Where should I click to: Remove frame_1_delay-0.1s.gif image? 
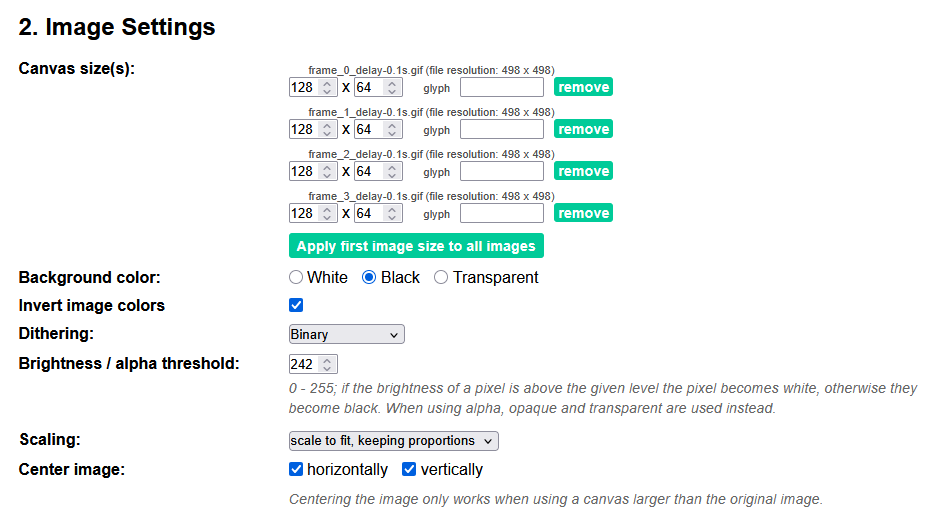583,129
